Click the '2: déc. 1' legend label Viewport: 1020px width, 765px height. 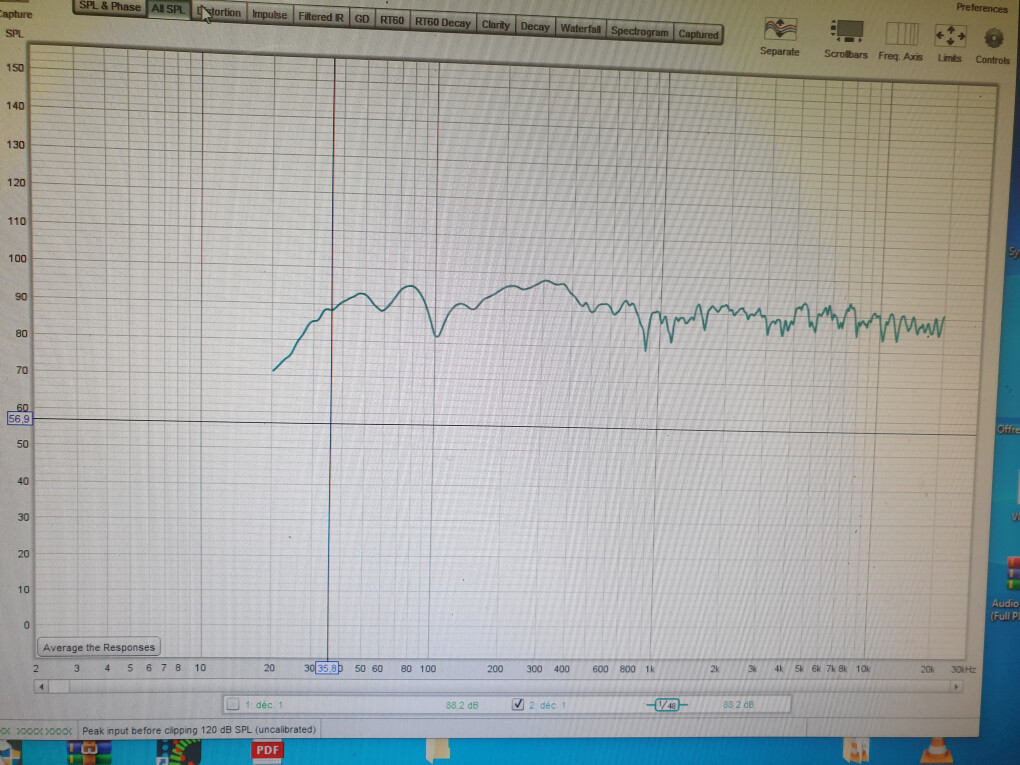coord(547,705)
